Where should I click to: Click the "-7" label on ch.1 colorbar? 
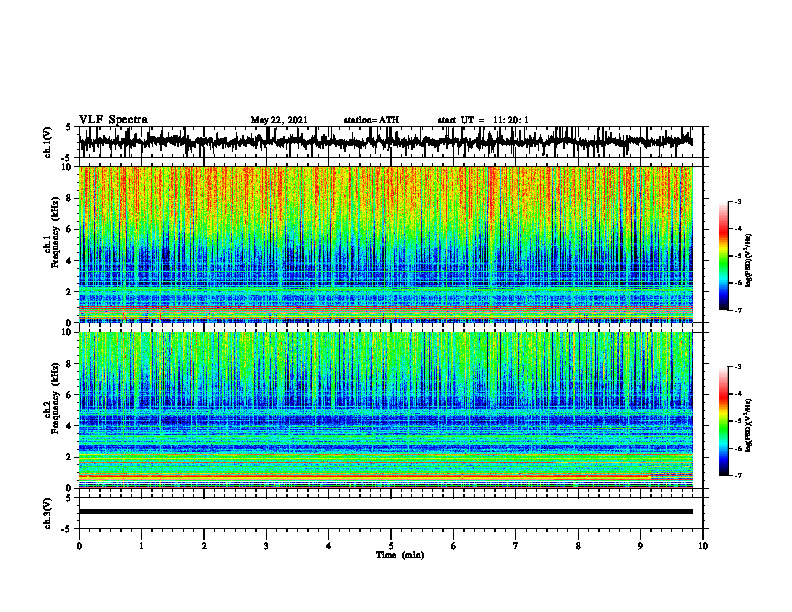click(737, 310)
